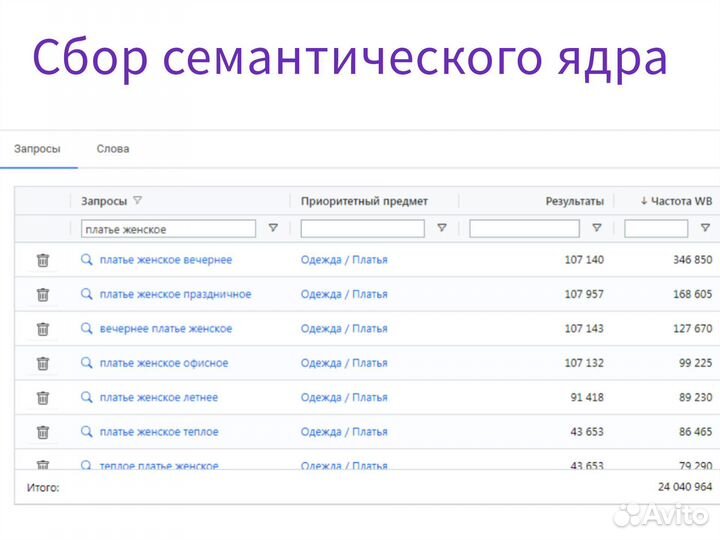Image resolution: width=720 pixels, height=540 pixels.
Task: Select frequency value 86 465
Action: point(695,432)
